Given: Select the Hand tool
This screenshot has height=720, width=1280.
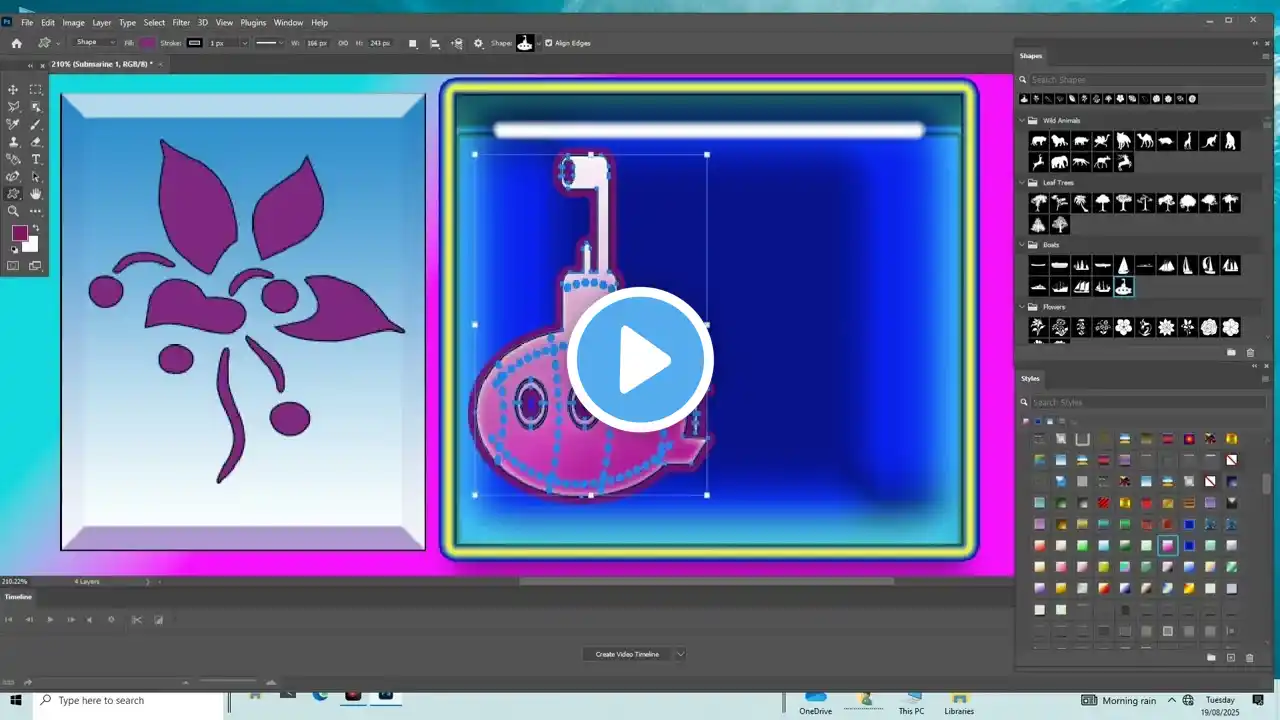Looking at the screenshot, I should pyautogui.click(x=36, y=194).
